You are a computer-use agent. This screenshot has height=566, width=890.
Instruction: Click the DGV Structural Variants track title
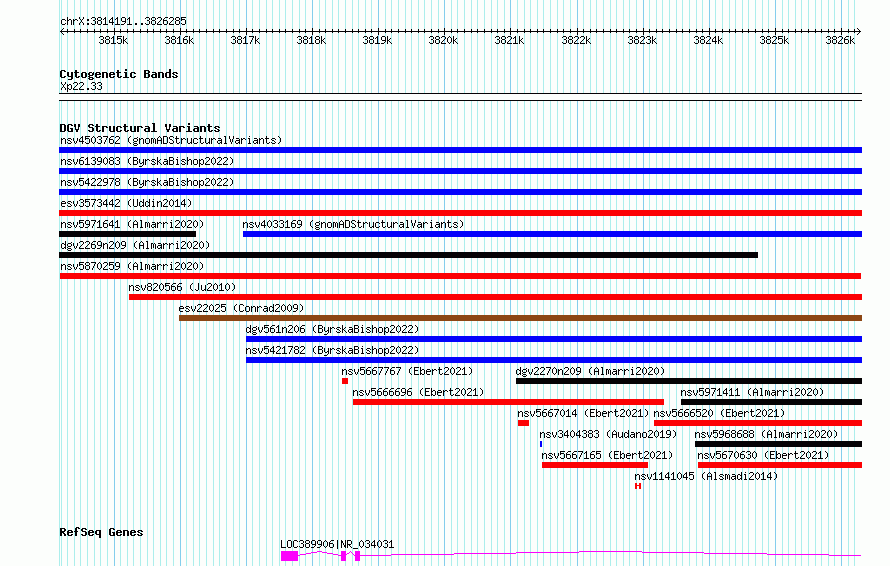coord(140,128)
